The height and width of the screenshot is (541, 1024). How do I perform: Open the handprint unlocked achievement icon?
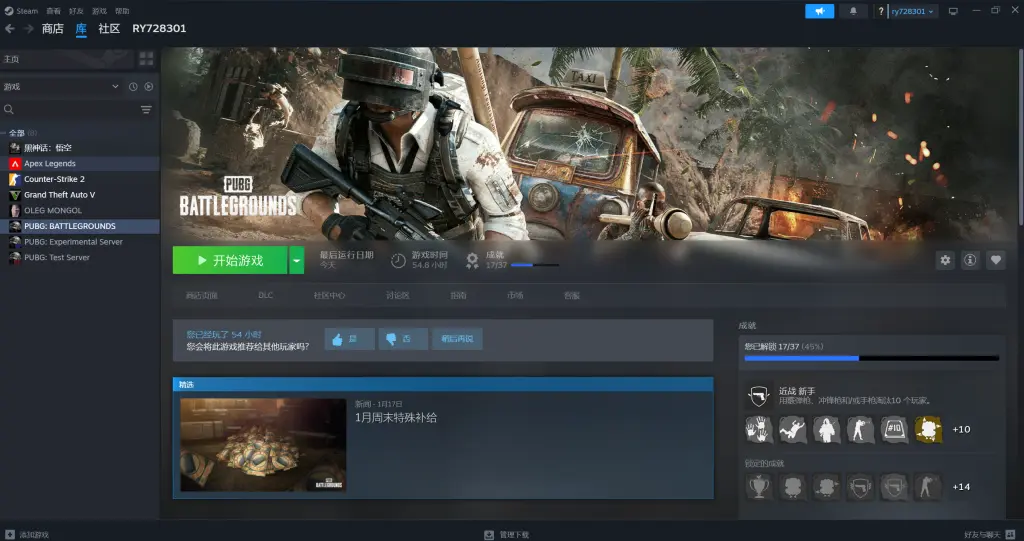point(759,430)
